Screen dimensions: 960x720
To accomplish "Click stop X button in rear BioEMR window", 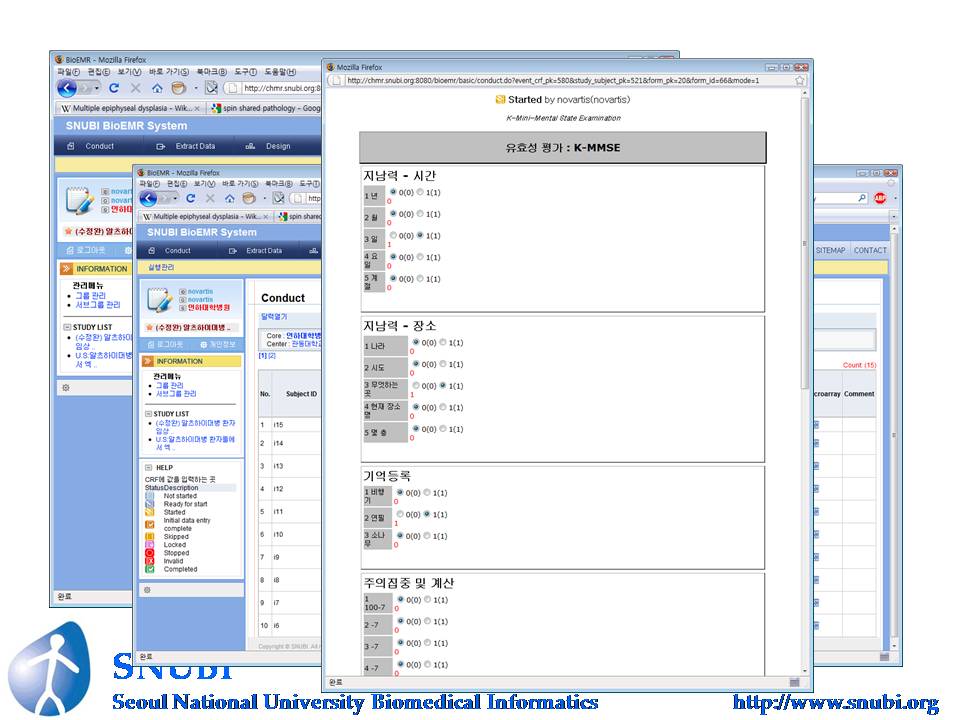I will coord(135,88).
